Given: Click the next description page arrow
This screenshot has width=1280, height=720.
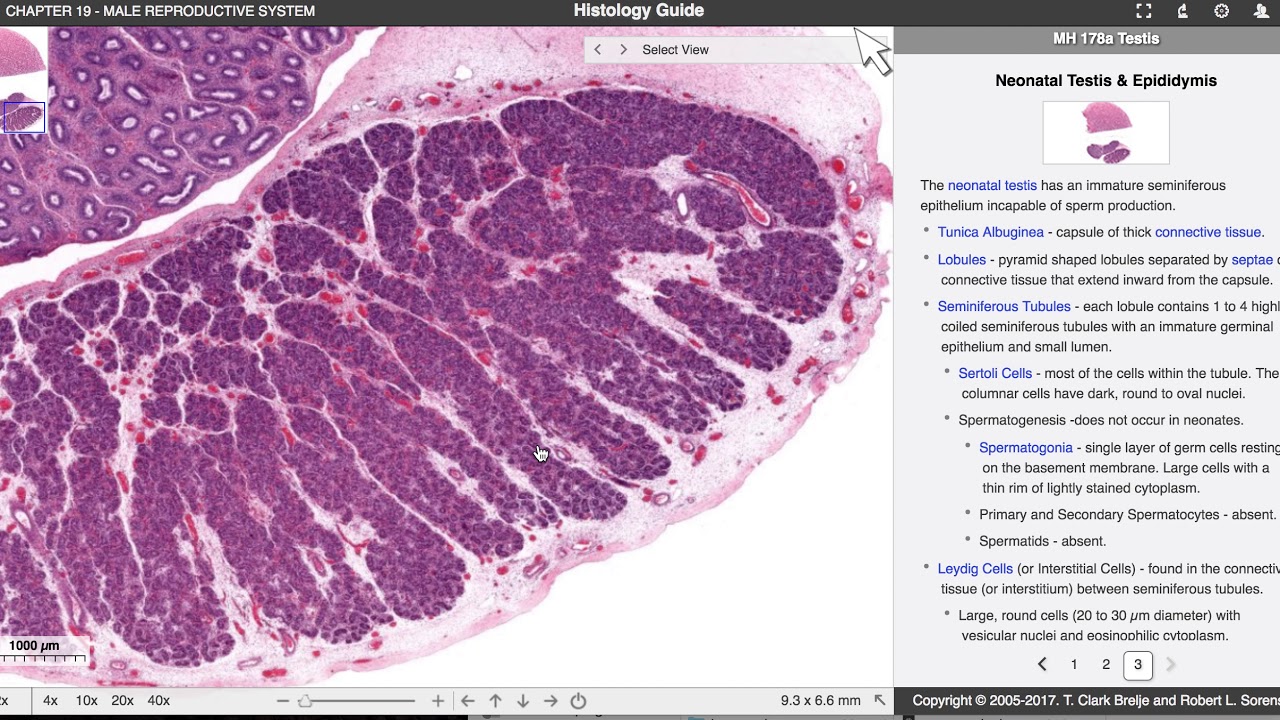Looking at the screenshot, I should (1170, 665).
